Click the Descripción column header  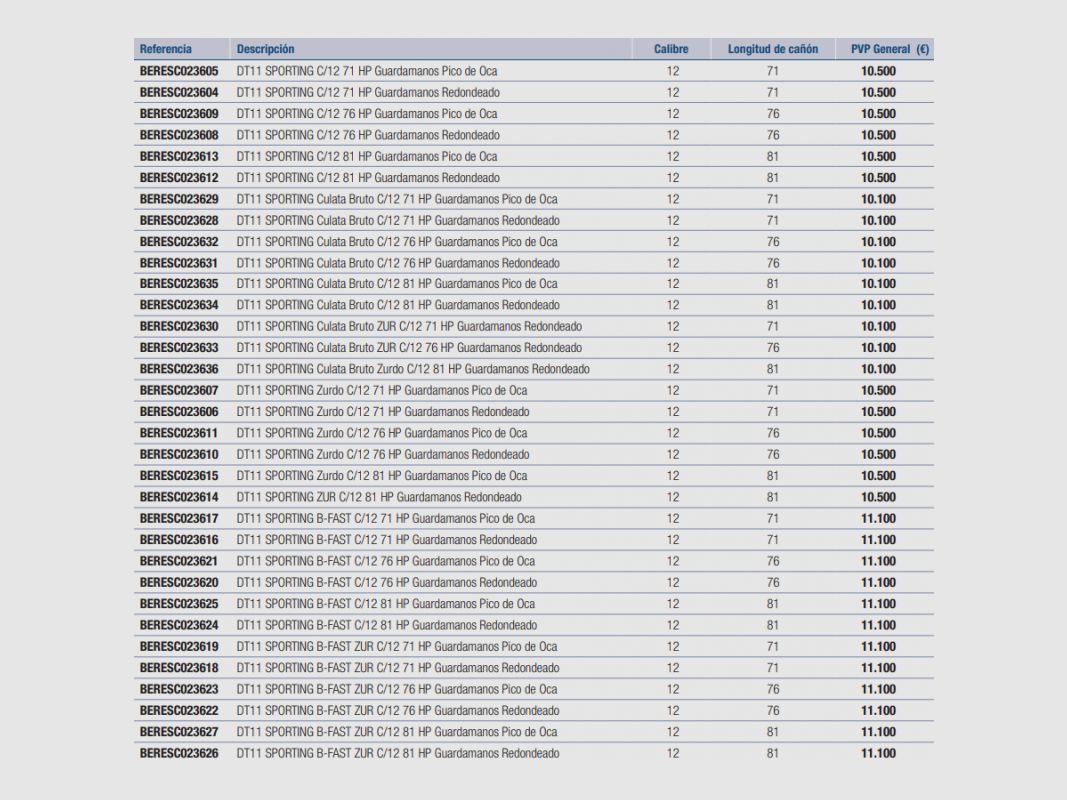[x=265, y=49]
